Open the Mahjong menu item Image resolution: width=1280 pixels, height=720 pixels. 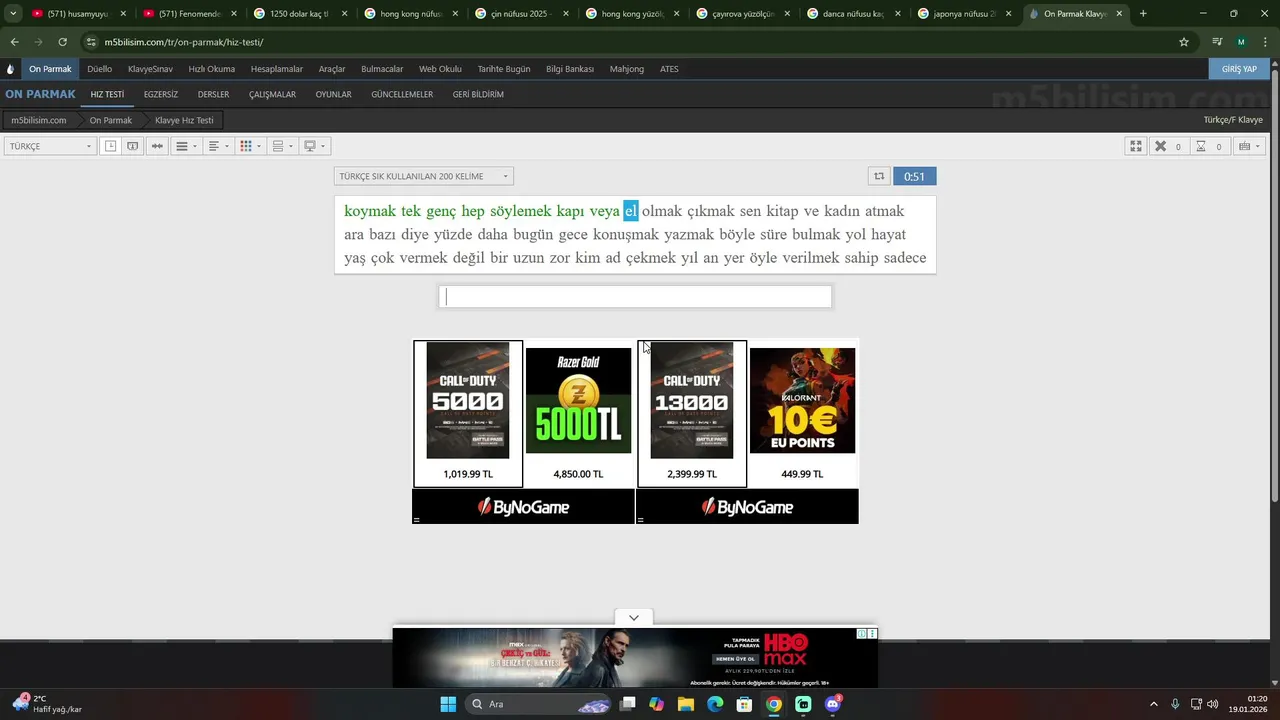[627, 69]
